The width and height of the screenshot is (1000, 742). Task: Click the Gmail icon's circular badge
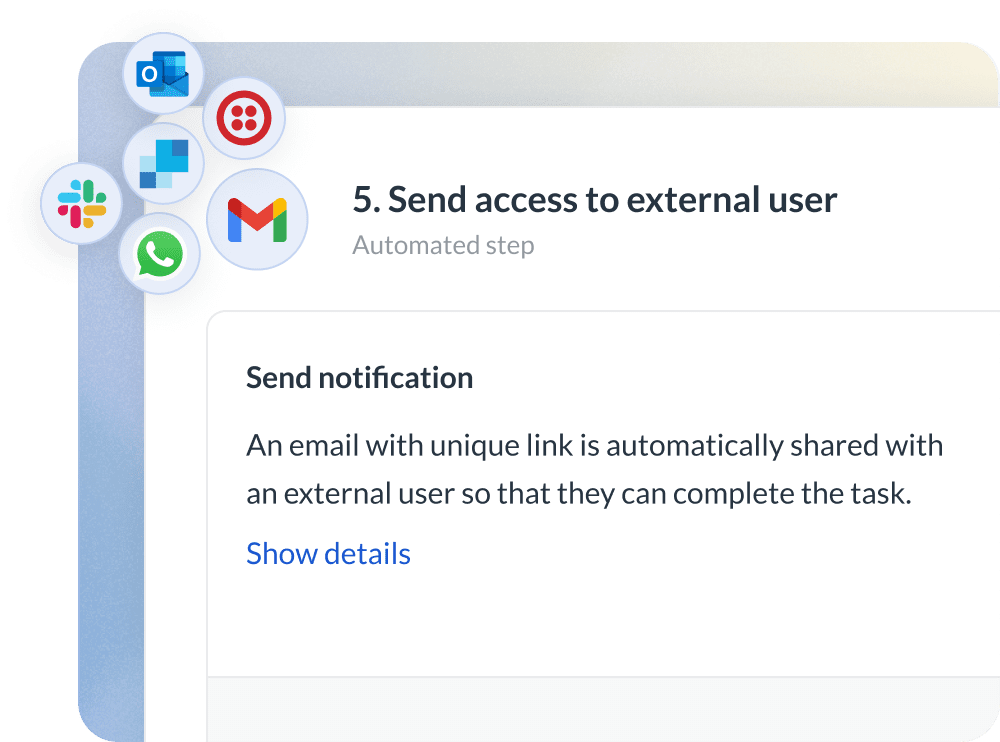point(257,217)
